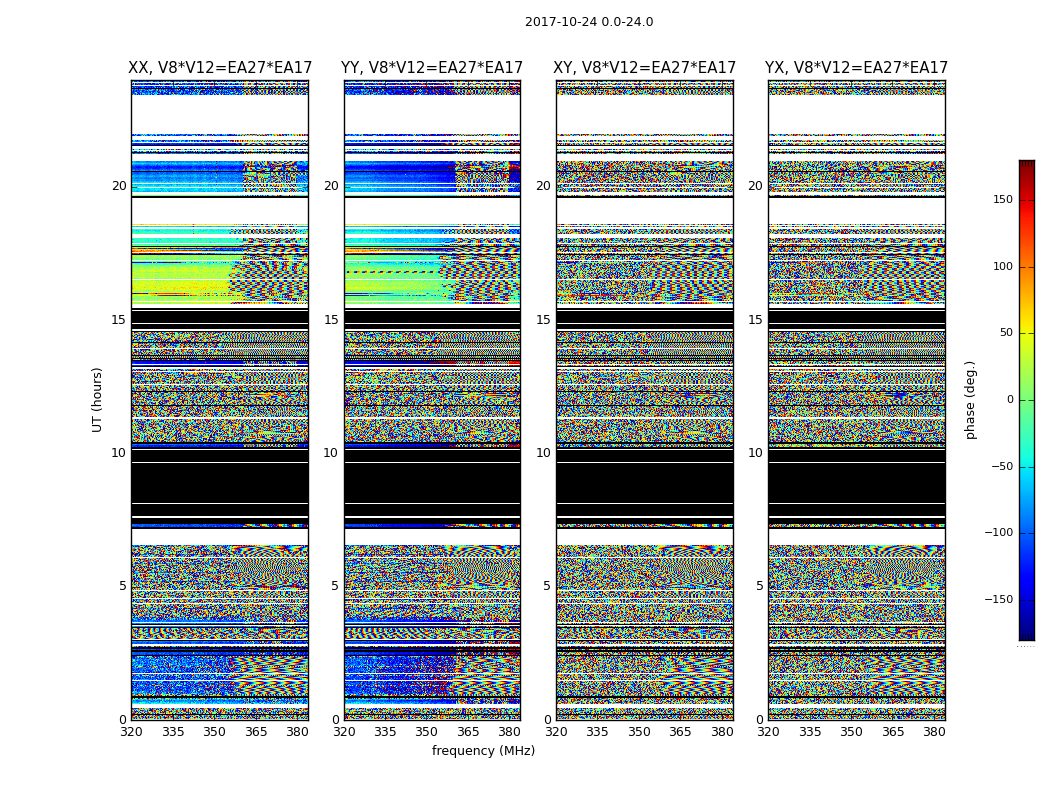Click the 0 tick label on colorbar
Screen dimensions: 1050x800
tap(1010, 400)
